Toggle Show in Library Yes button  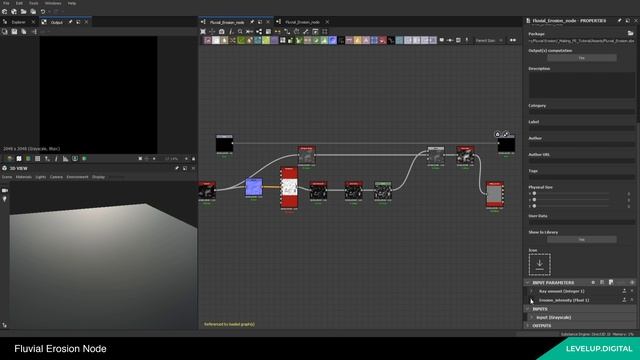tap(582, 240)
